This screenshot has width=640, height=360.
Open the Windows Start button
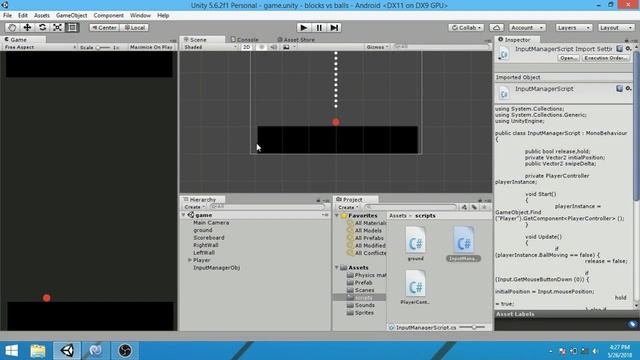pyautogui.click(x=11, y=351)
